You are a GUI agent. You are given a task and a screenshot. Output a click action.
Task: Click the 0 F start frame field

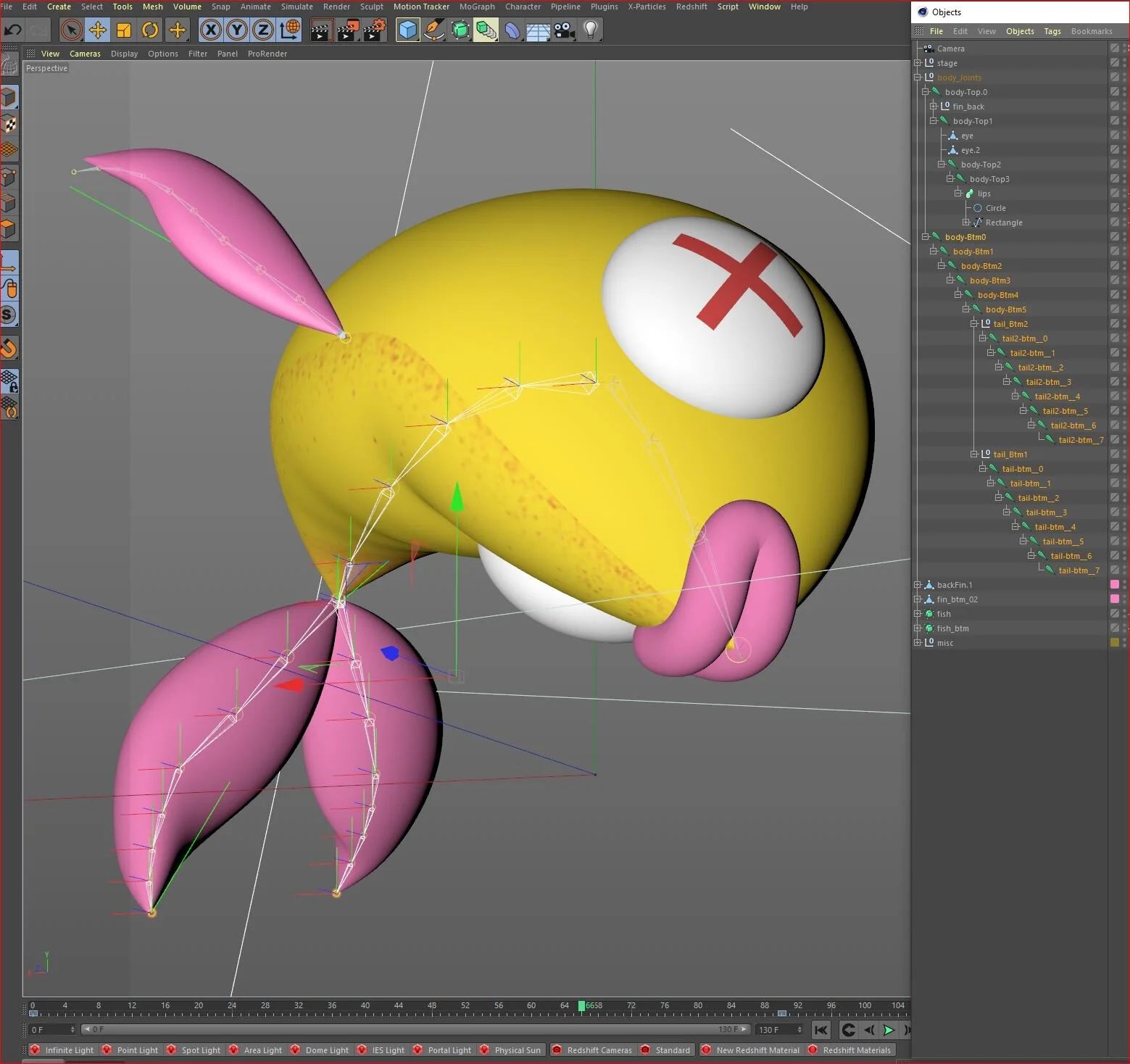point(51,1029)
